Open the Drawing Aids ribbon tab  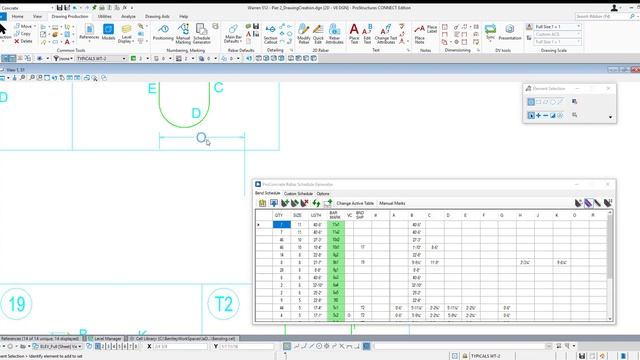157,16
